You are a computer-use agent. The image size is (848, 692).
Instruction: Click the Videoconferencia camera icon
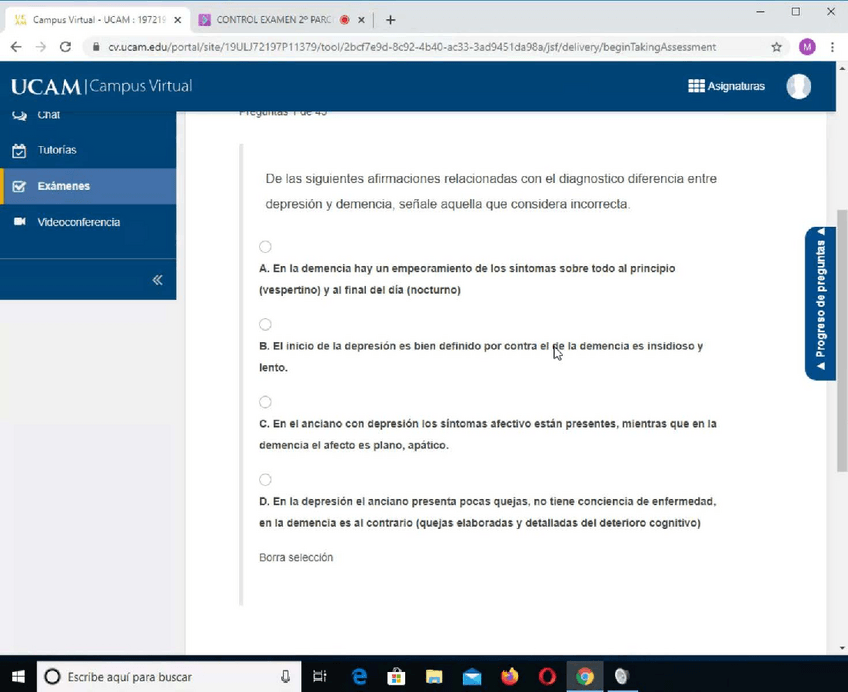[19, 222]
